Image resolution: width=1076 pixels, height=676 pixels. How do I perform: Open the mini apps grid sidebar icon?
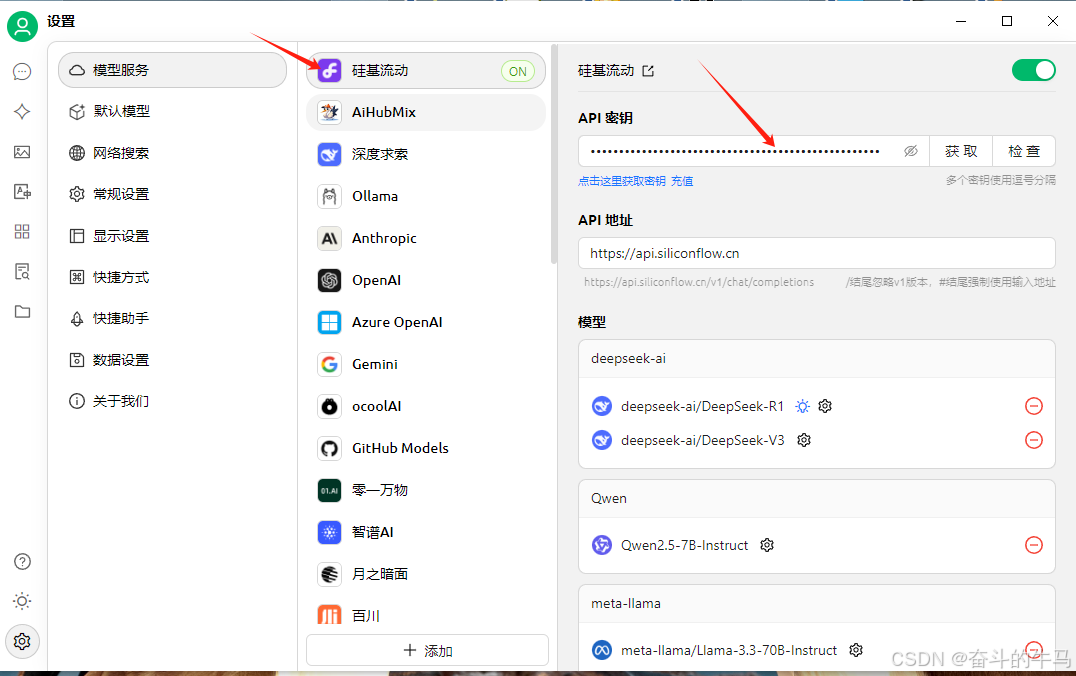pyautogui.click(x=22, y=231)
